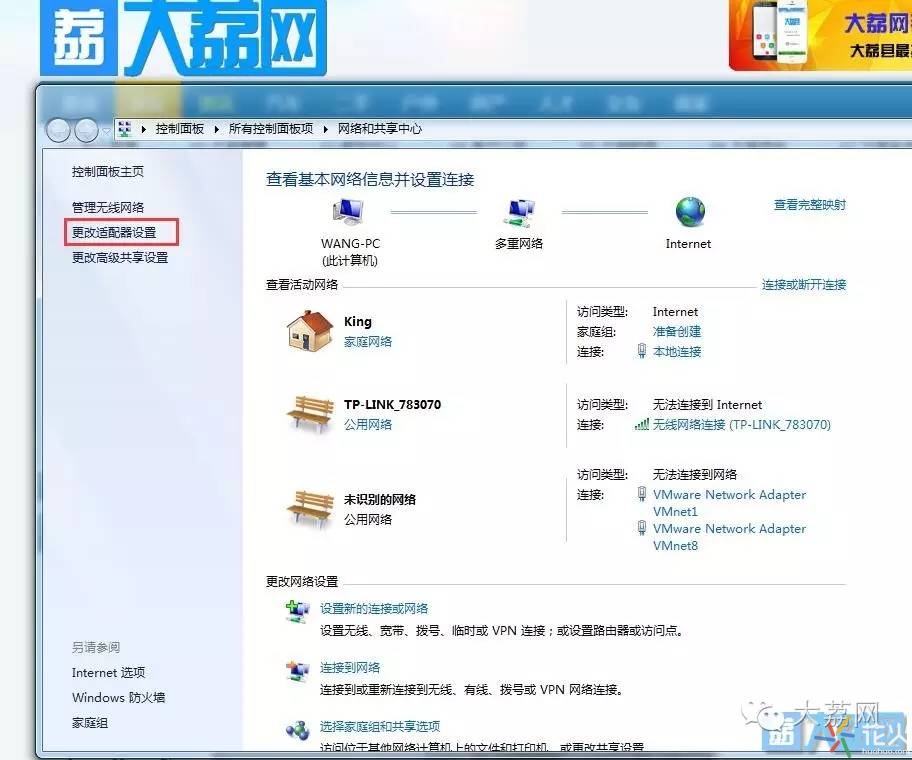Click 连接或断开连接
This screenshot has height=760, width=912.
806,284
